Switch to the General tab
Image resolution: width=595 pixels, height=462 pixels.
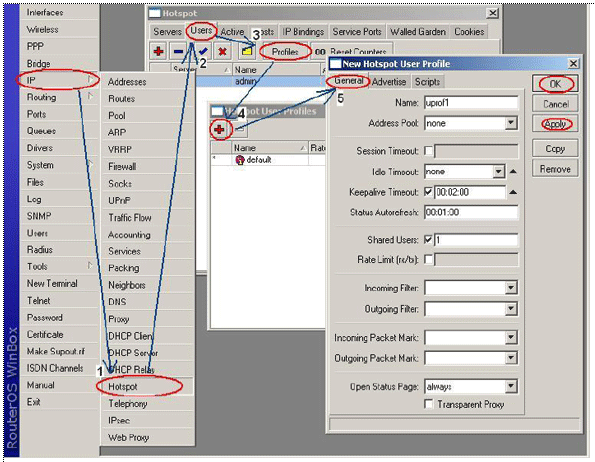(x=348, y=81)
